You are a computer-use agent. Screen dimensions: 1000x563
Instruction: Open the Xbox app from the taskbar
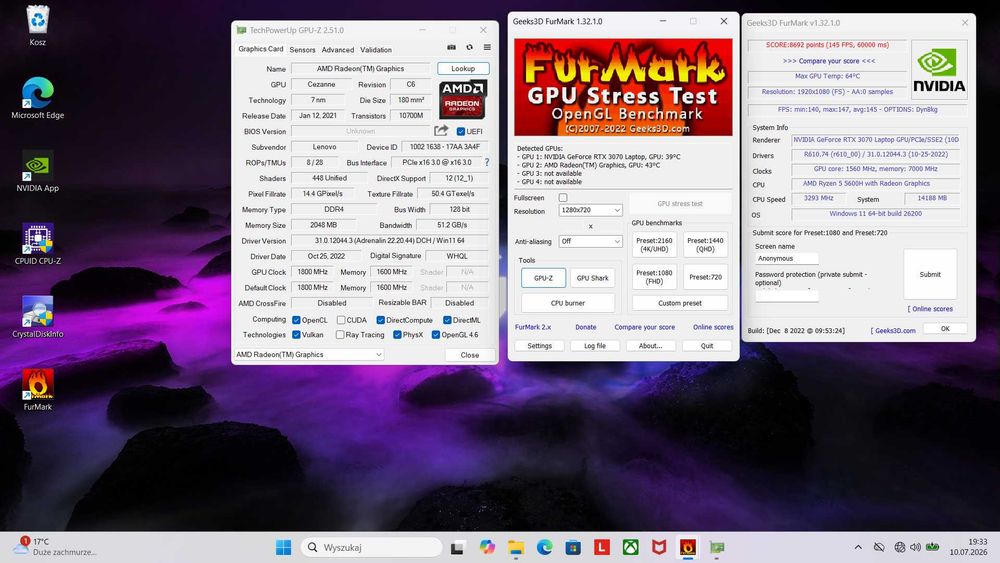631,547
